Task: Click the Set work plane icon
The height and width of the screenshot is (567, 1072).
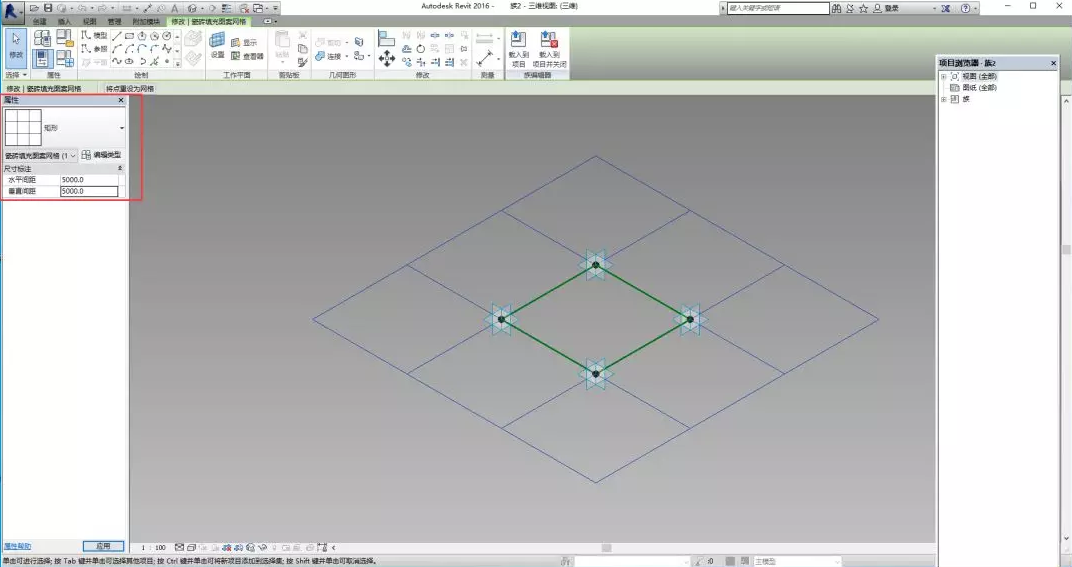Action: 217,45
